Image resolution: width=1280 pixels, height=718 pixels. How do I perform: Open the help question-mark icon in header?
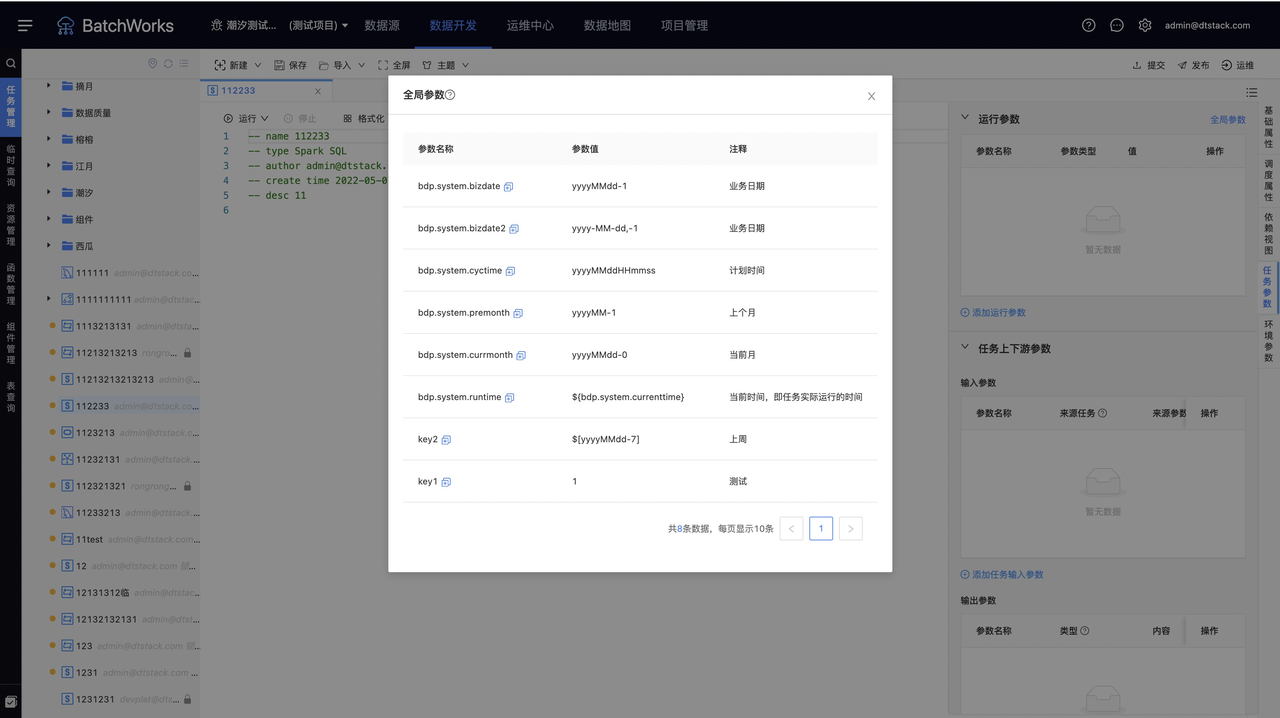pos(1089,25)
